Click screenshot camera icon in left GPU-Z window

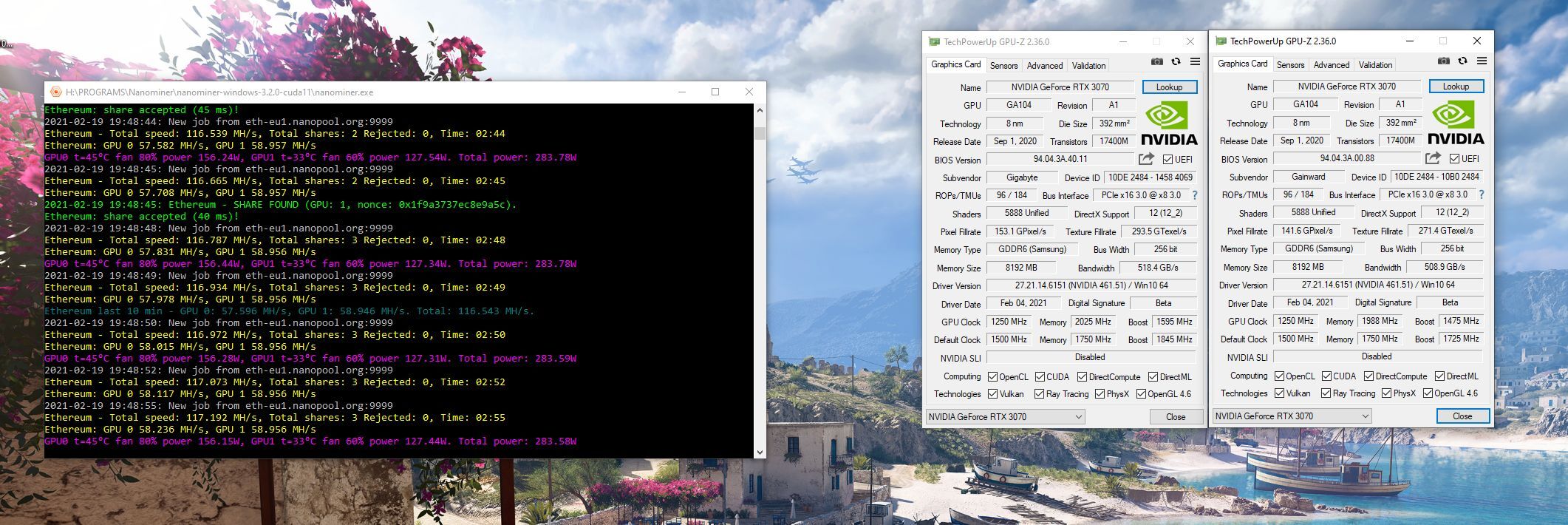[x=1157, y=62]
